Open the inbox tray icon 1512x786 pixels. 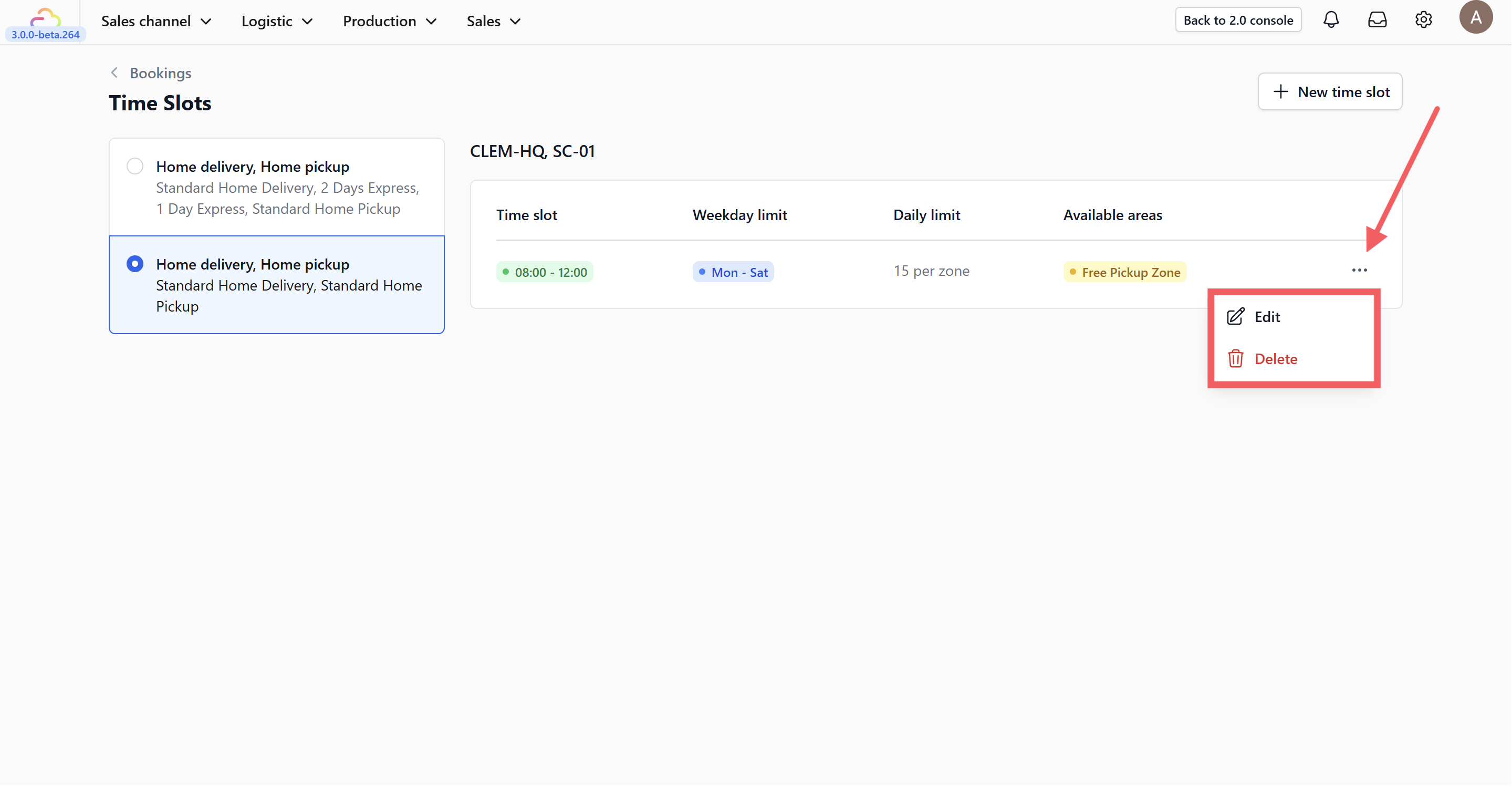pos(1377,20)
